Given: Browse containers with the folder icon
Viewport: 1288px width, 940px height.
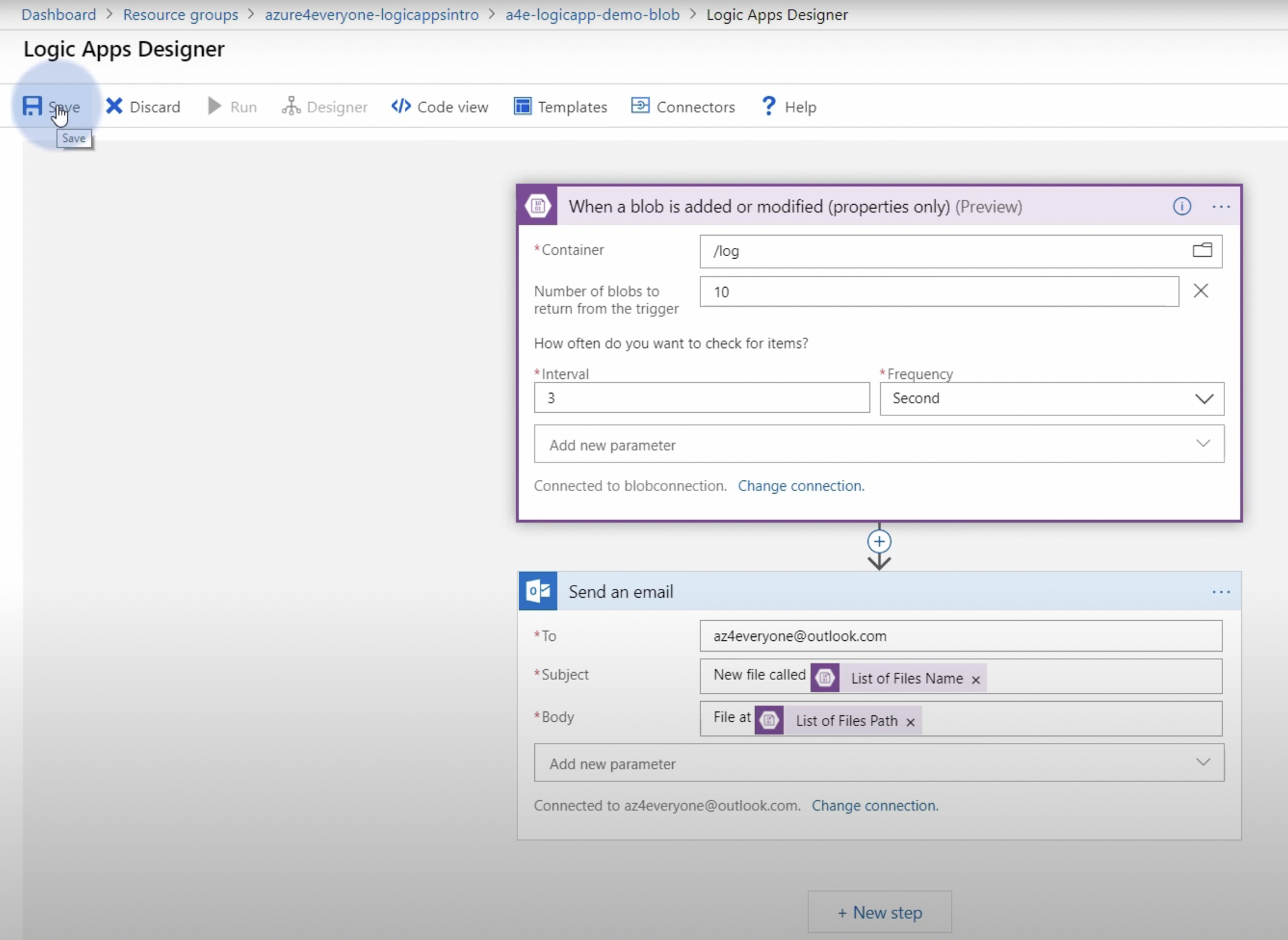Looking at the screenshot, I should 1202,250.
